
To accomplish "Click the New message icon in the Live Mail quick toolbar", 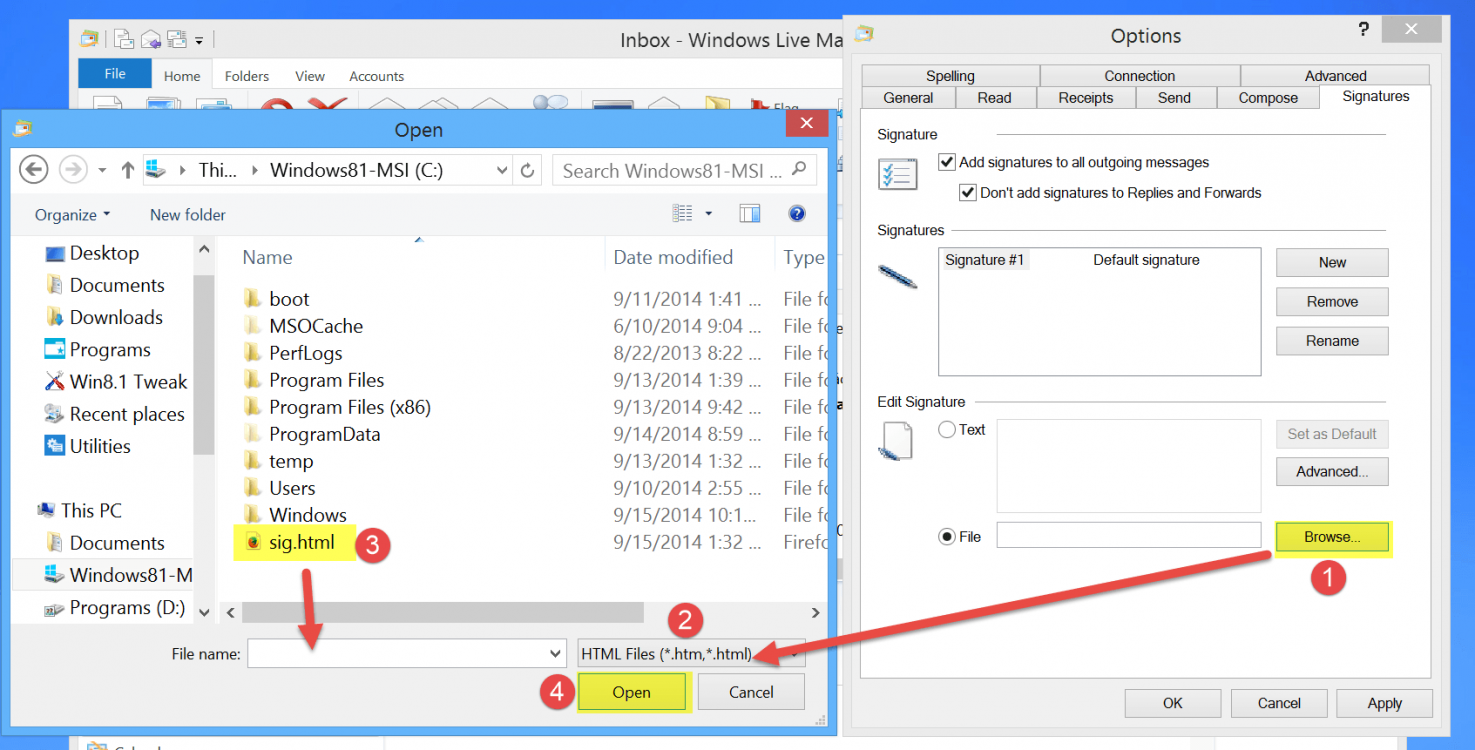I will click(x=123, y=40).
